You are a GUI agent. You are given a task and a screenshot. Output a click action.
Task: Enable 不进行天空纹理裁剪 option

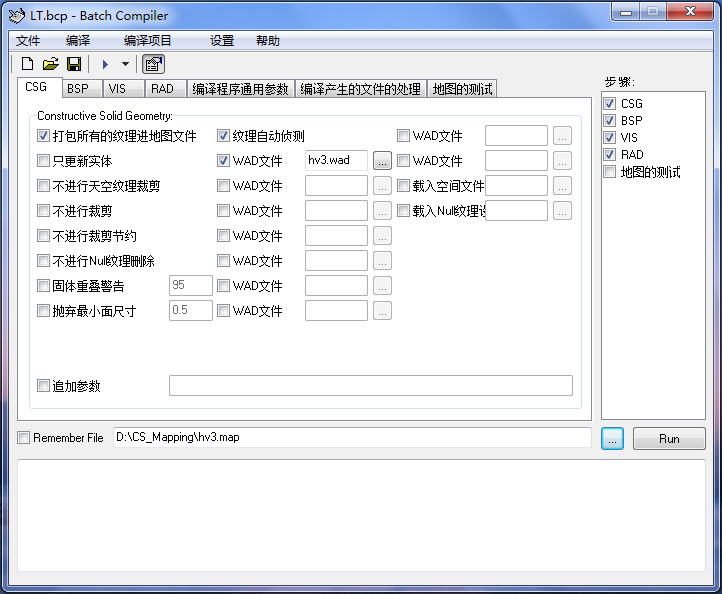pos(43,186)
